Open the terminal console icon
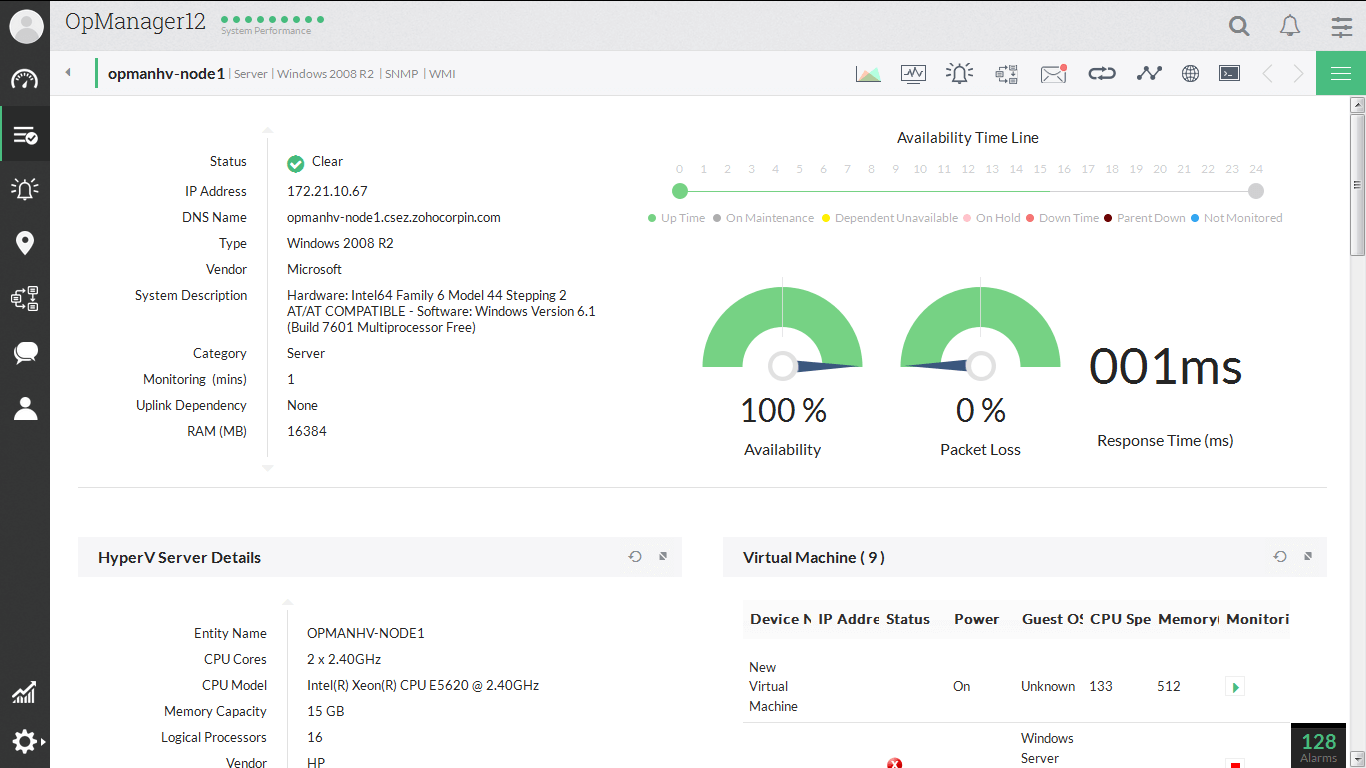 (x=1229, y=73)
